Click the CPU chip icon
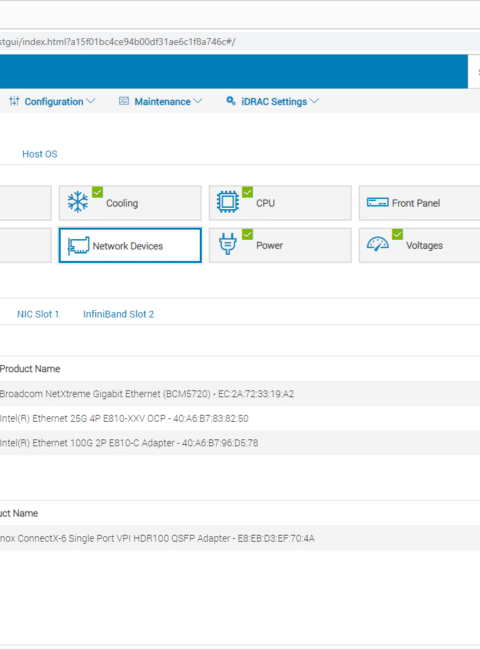The height and width of the screenshot is (650, 480). pyautogui.click(x=228, y=202)
